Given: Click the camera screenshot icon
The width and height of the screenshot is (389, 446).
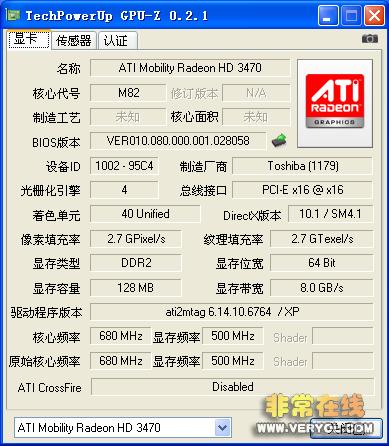Looking at the screenshot, I should click(x=370, y=39).
